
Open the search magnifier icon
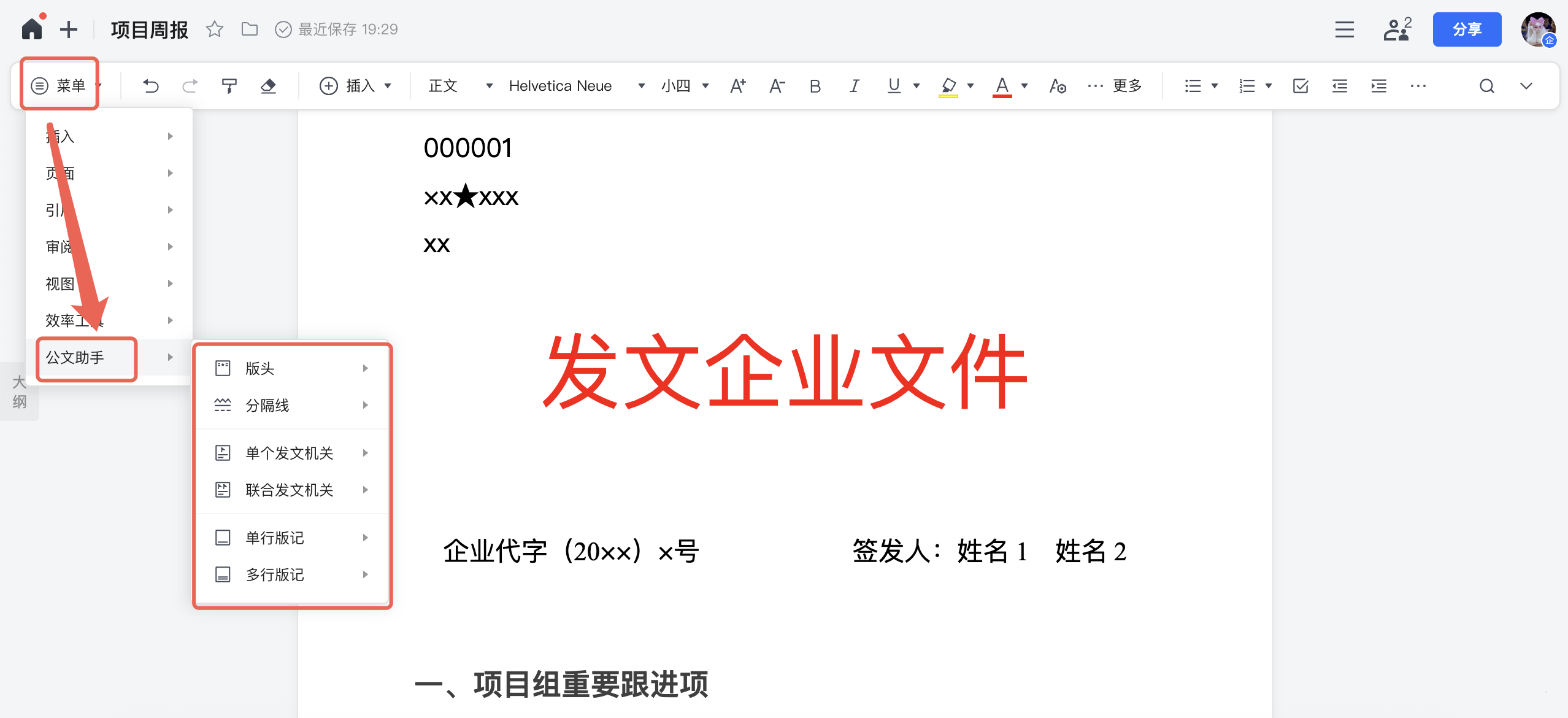[x=1486, y=86]
